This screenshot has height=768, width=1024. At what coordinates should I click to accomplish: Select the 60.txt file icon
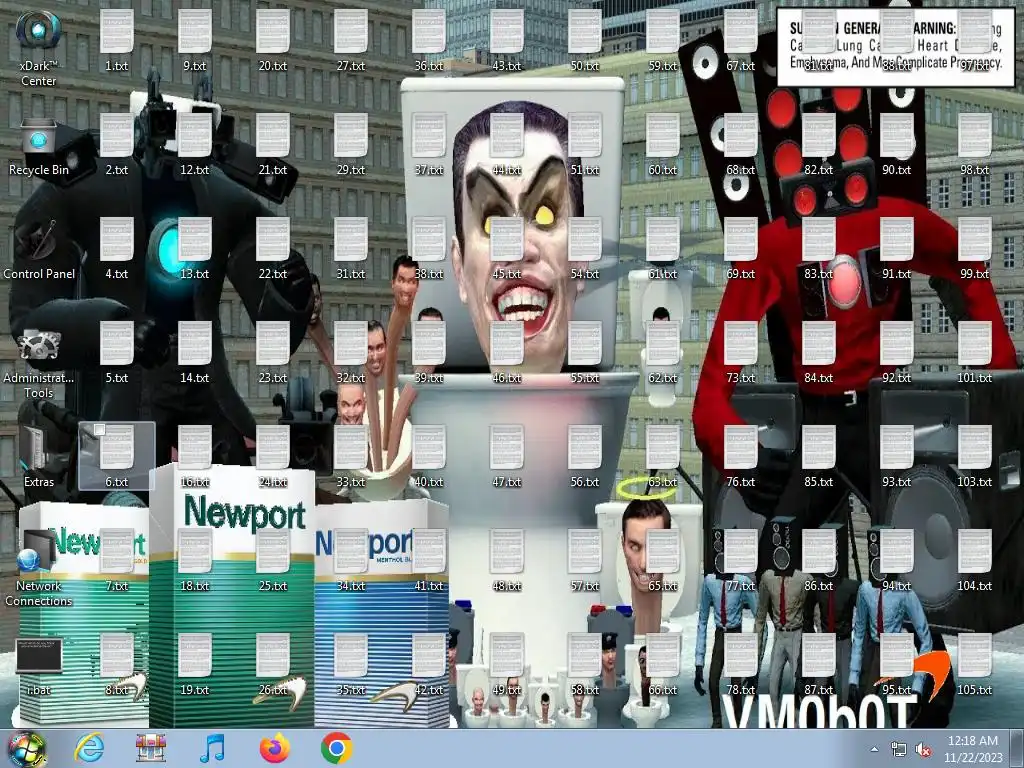tap(663, 136)
